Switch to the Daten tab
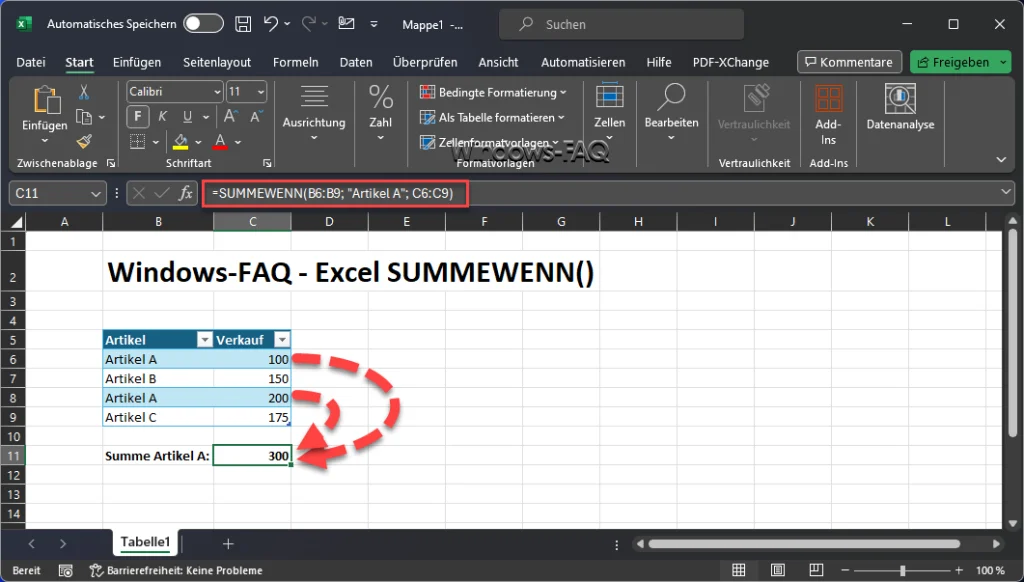Screen dimensions: 1024x582 click(356, 62)
